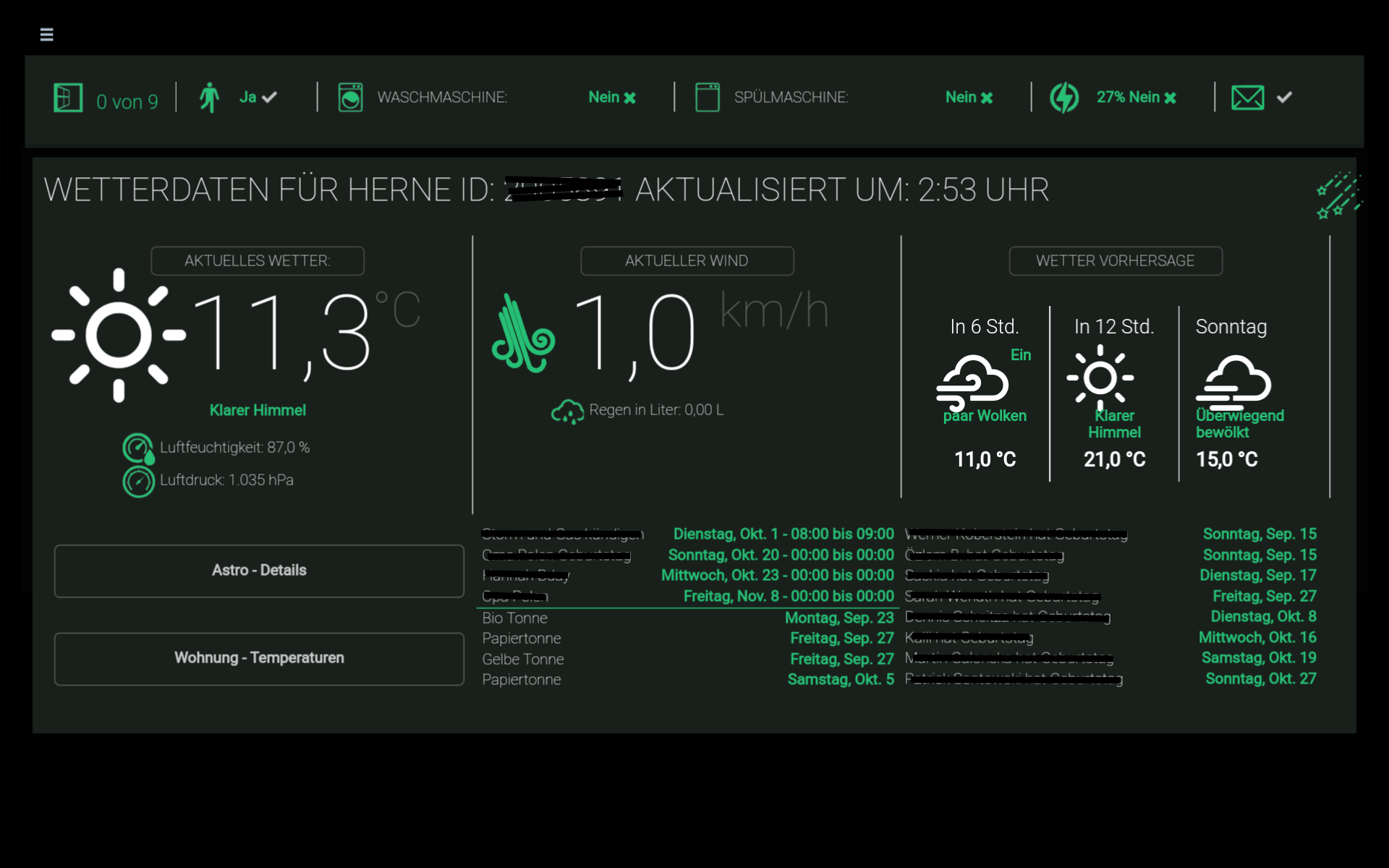Click the green wind icon
The width and height of the screenshot is (1389, 868).
click(522, 334)
